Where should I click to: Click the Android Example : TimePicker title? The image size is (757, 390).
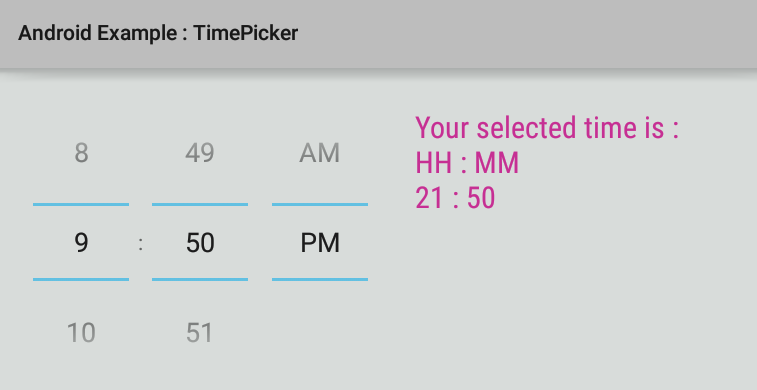click(x=158, y=33)
